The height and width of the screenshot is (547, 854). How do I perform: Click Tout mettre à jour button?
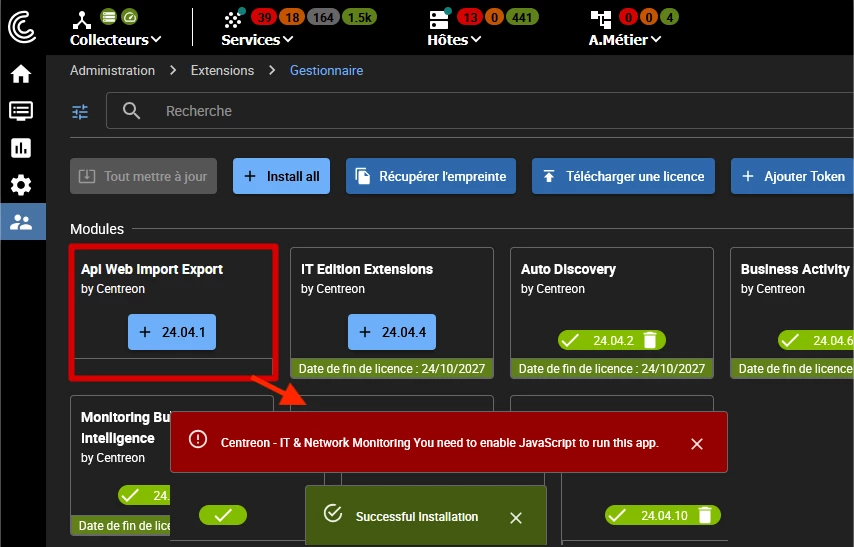coord(143,176)
